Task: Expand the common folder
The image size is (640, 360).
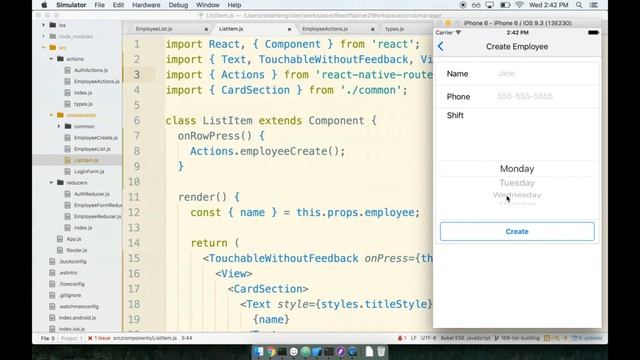Action: (x=59, y=127)
